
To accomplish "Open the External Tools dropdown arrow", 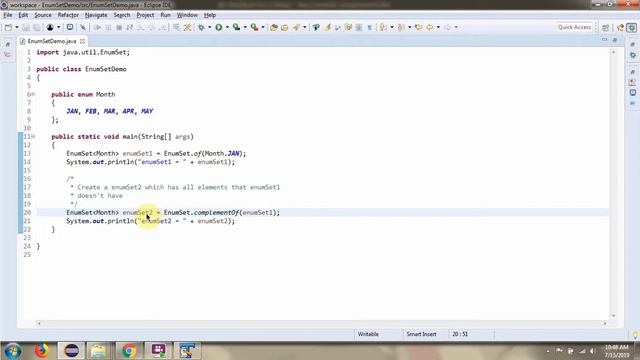I will coord(262,27).
